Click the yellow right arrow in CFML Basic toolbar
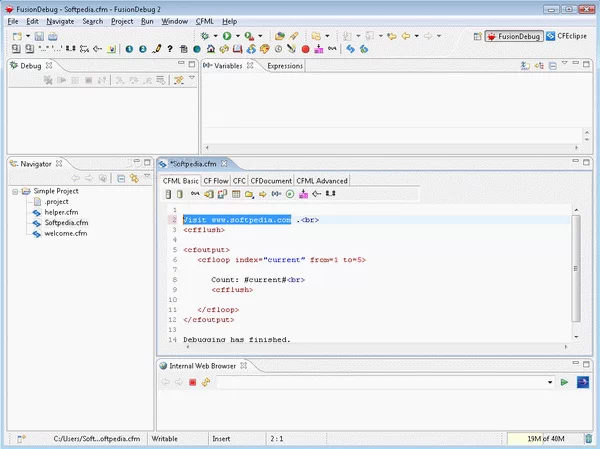Screen dimensions: 600x449 tap(262, 194)
